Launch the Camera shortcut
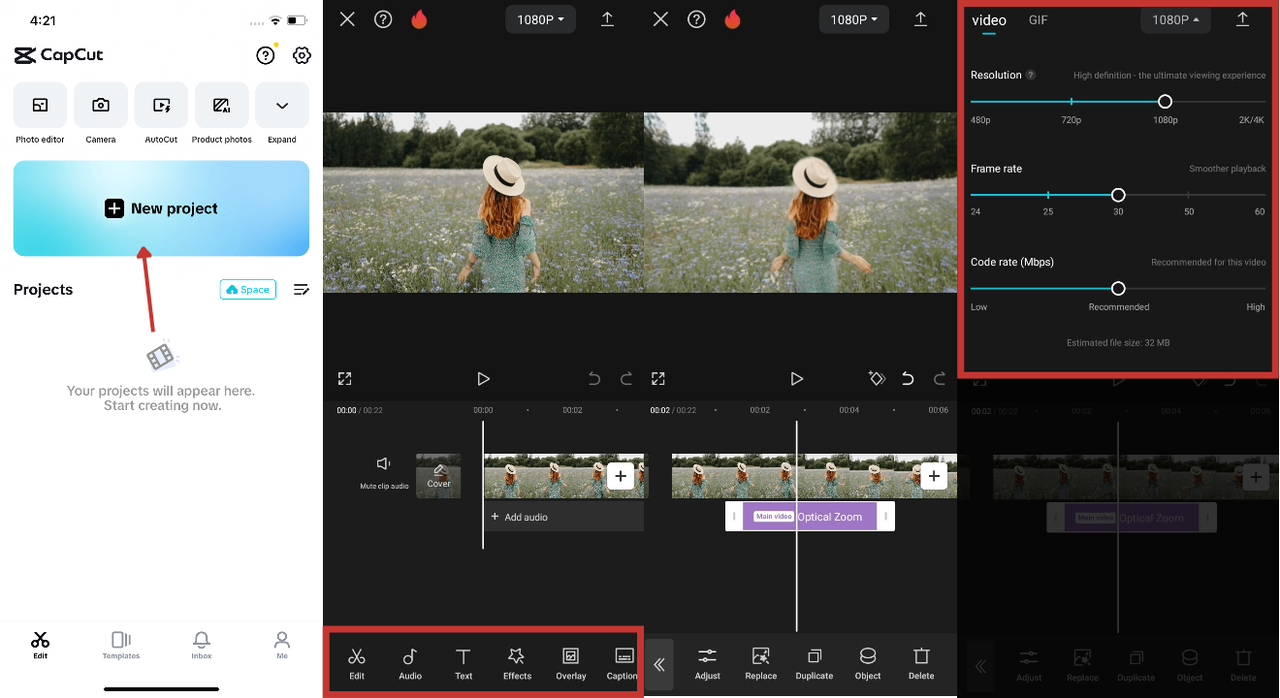This screenshot has height=698, width=1280. 101,106
